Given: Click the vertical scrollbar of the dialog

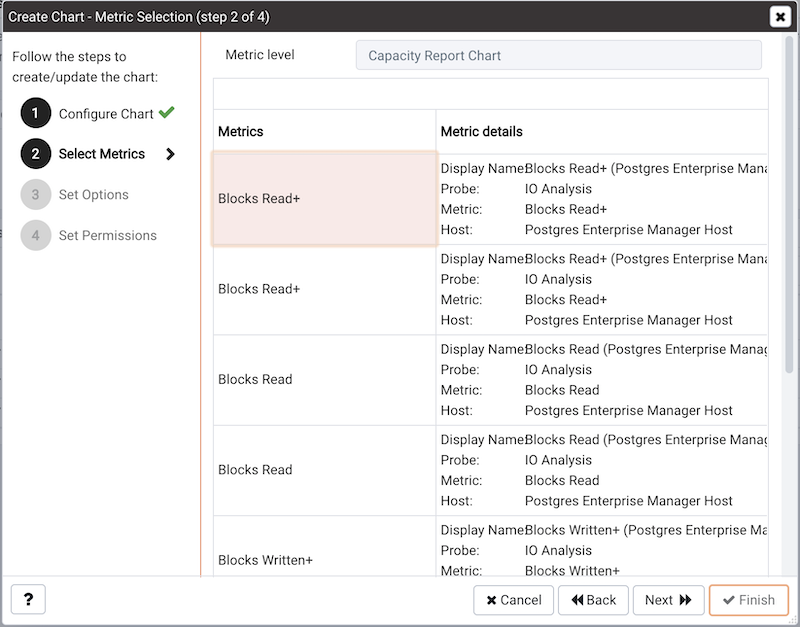Looking at the screenshot, I should point(789,204).
